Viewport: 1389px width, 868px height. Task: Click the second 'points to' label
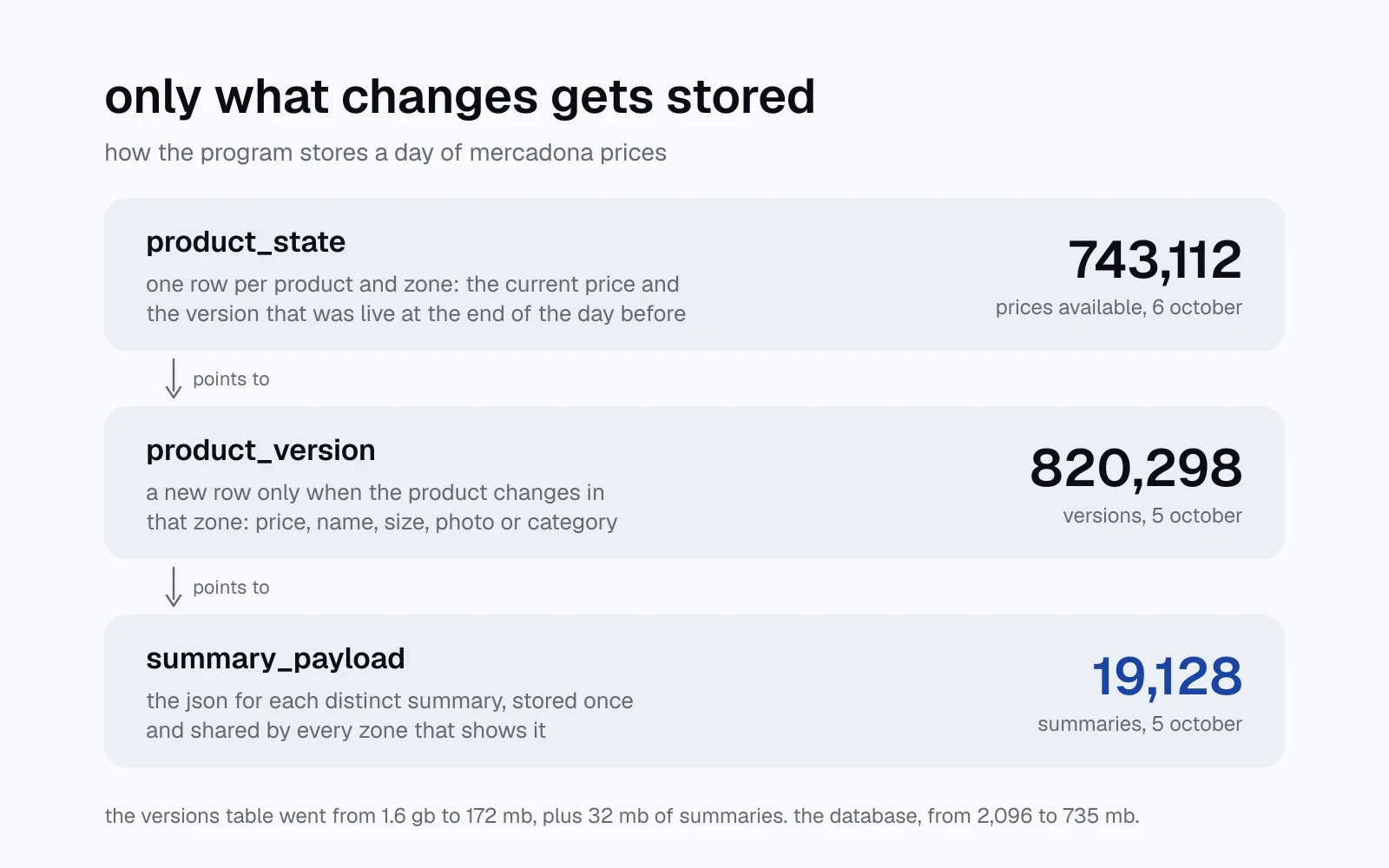coord(231,588)
